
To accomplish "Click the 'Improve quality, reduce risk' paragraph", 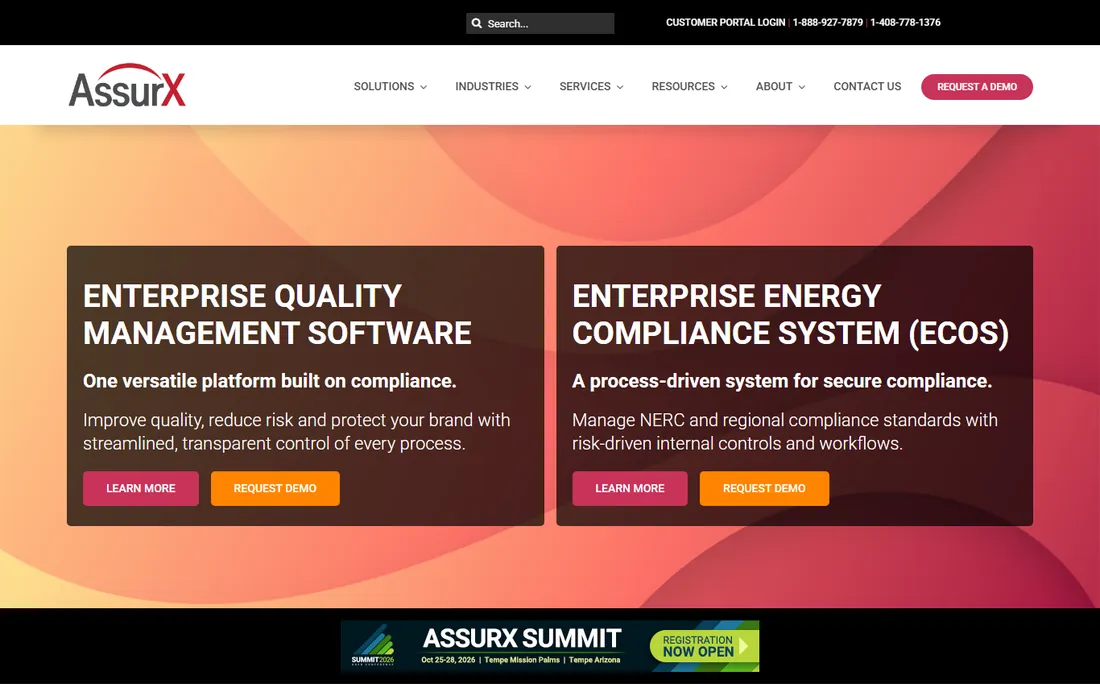I will pyautogui.click(x=297, y=431).
